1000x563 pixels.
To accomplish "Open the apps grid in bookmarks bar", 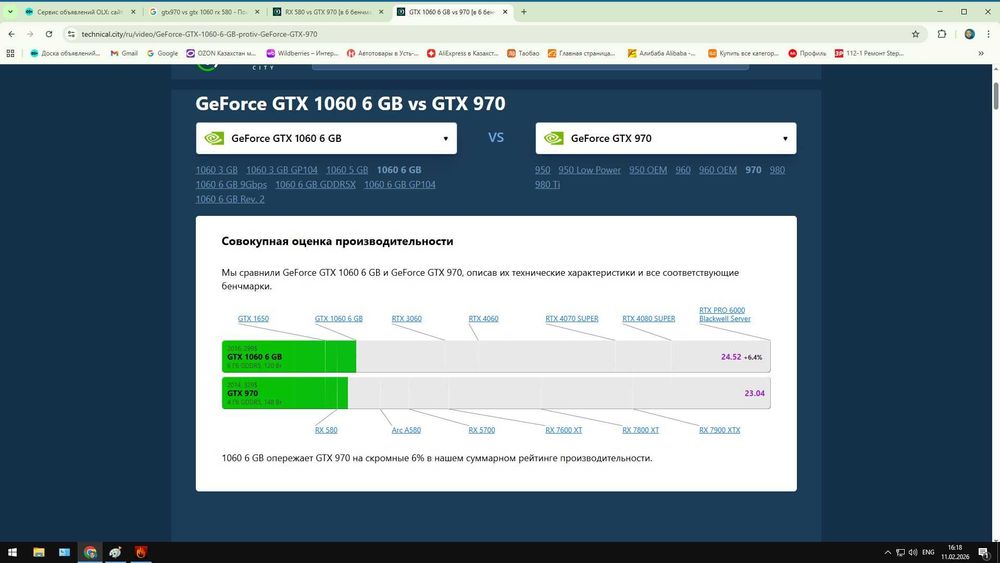I will click(x=10, y=54).
